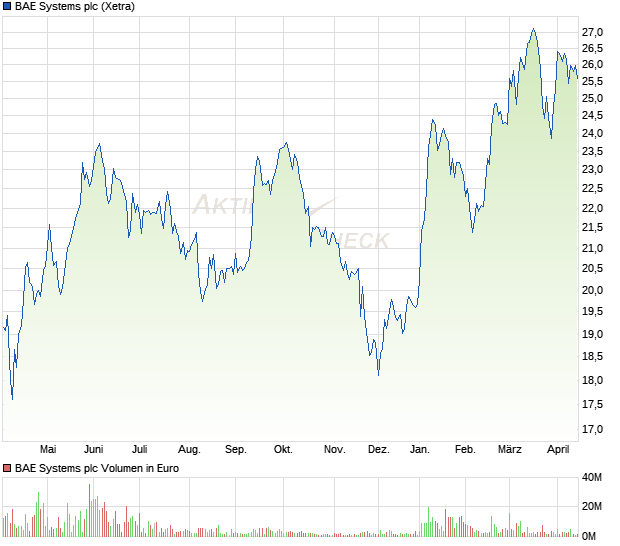Click the 22,0 price axis value
The image size is (620, 546).
point(592,208)
